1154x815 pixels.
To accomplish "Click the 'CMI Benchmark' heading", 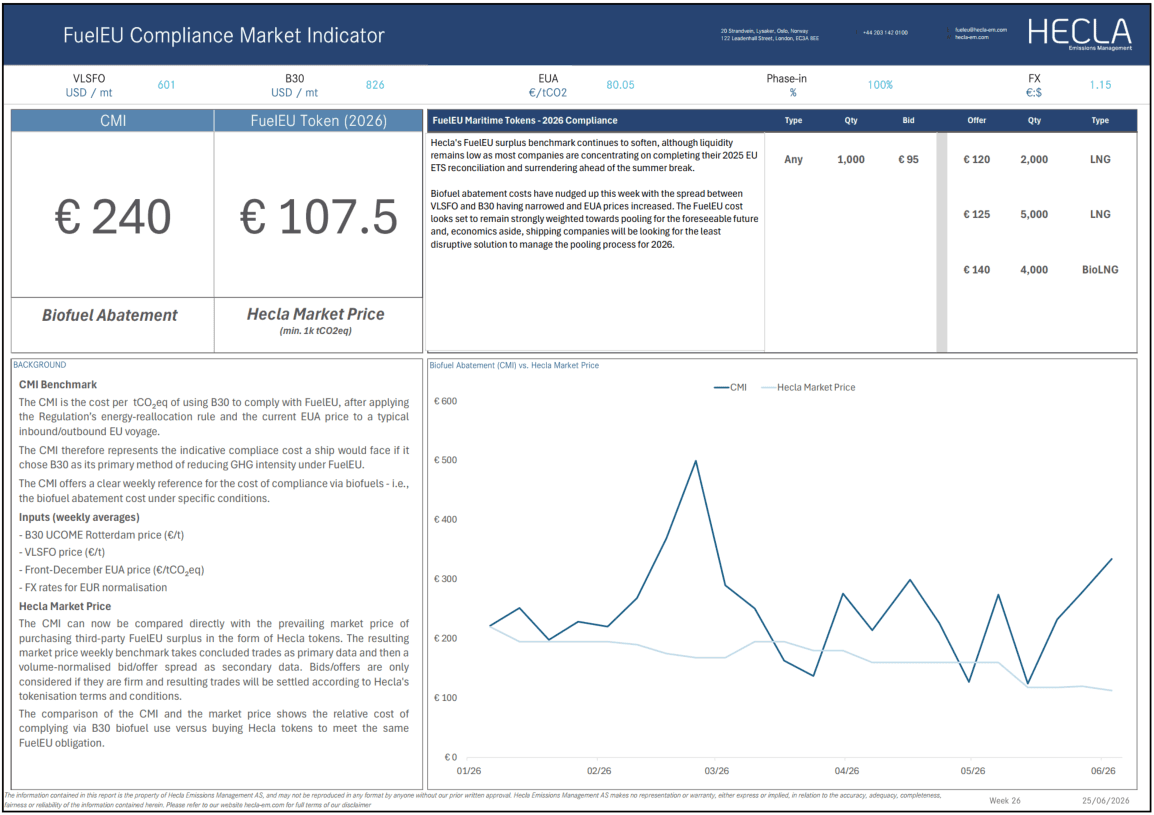I will click(x=58, y=384).
